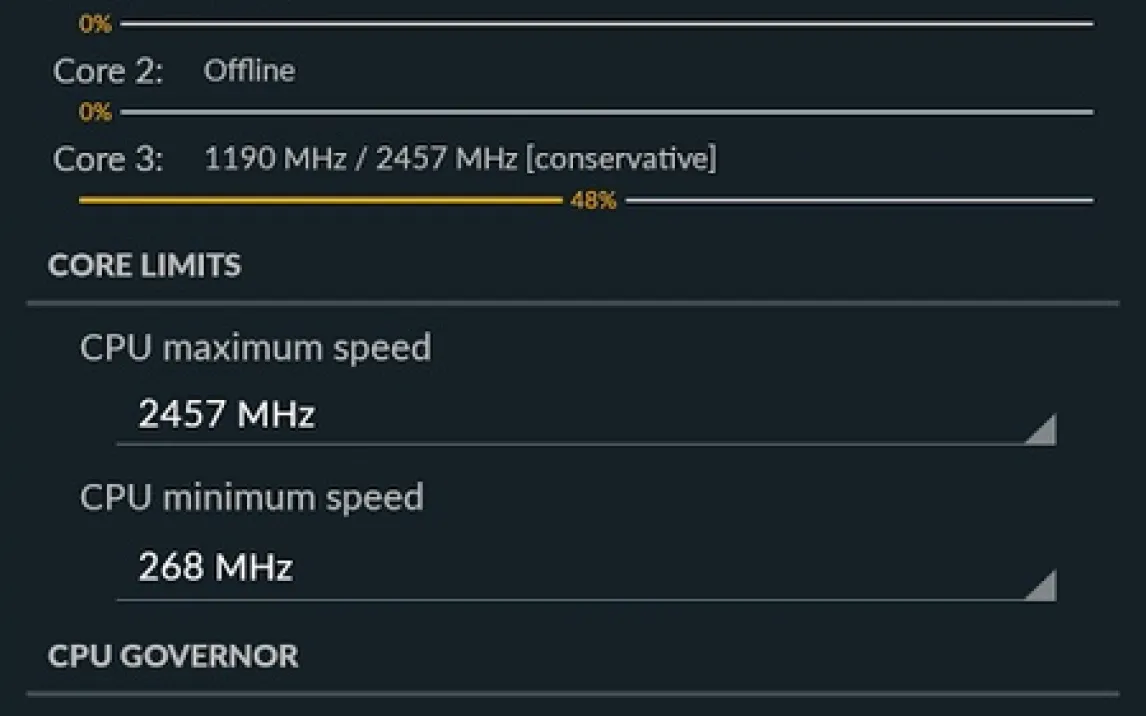Tap the CPU minimum speed label
The height and width of the screenshot is (716, 1146).
[x=251, y=498]
